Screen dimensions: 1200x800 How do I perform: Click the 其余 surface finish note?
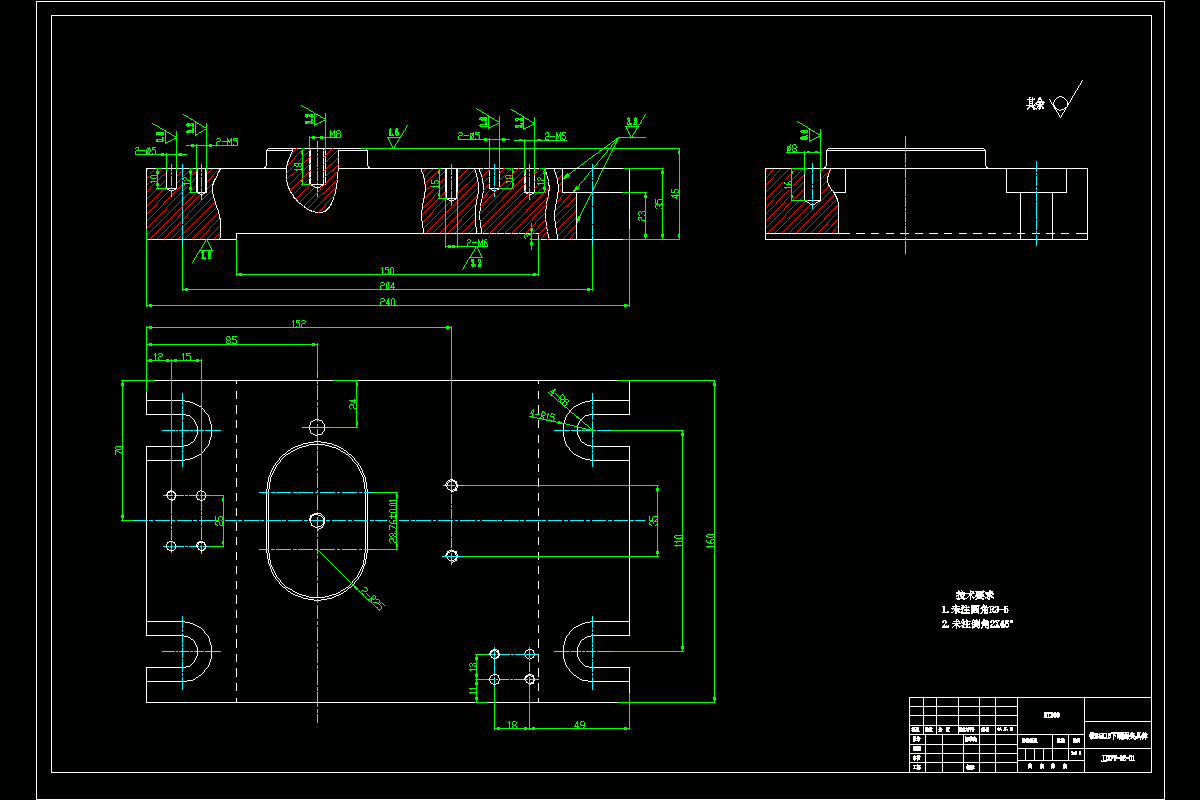coord(1034,103)
